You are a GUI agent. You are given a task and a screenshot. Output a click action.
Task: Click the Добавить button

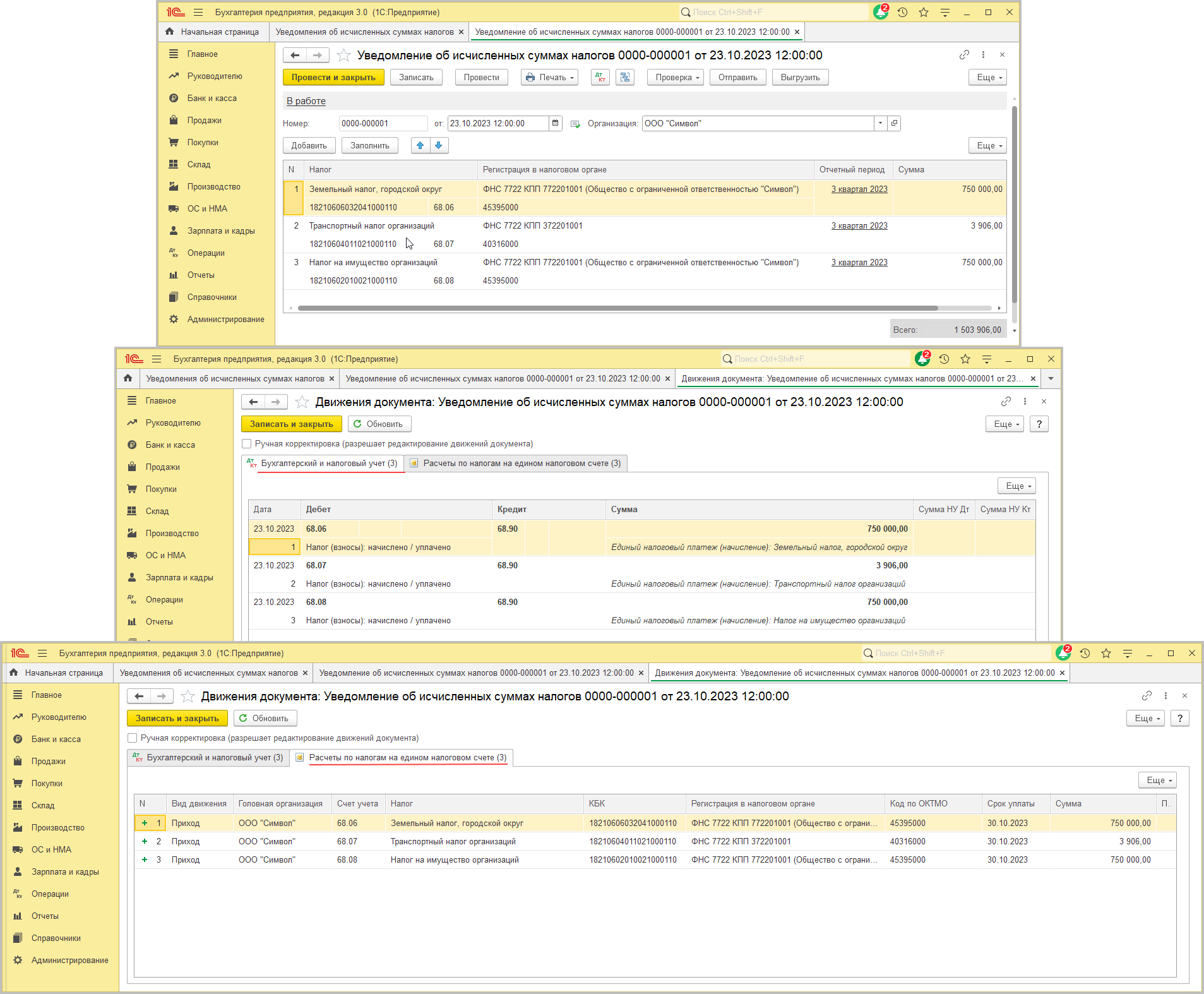(x=309, y=146)
